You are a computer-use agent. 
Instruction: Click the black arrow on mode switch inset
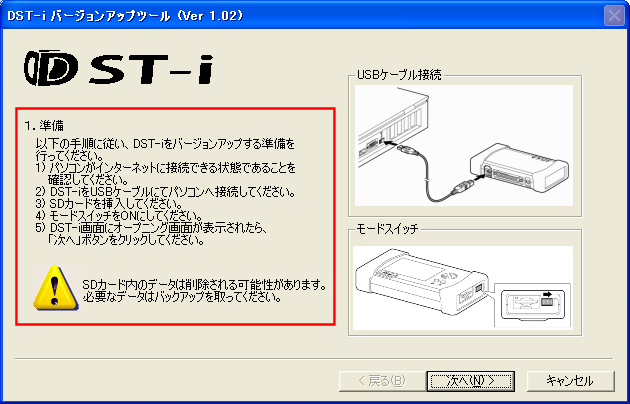[546, 294]
